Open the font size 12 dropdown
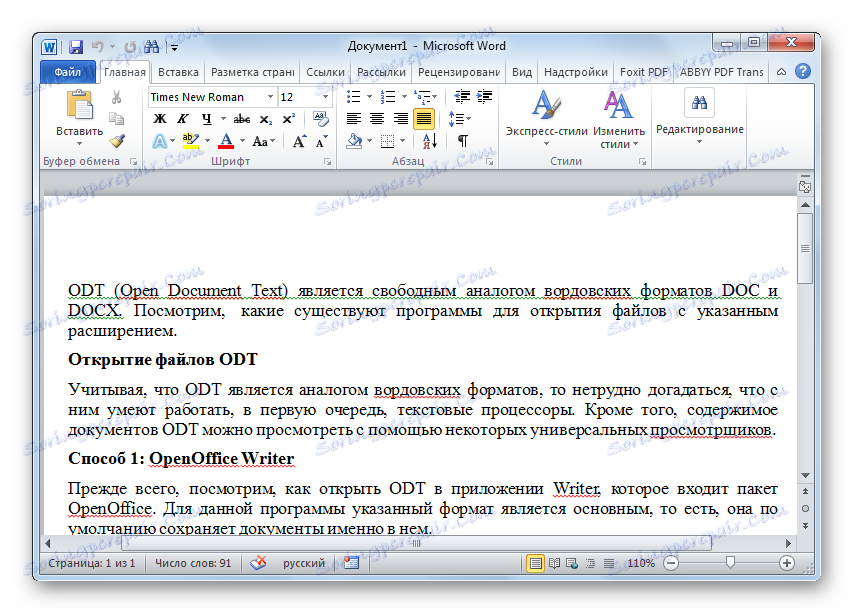854x614 pixels. coord(325,97)
